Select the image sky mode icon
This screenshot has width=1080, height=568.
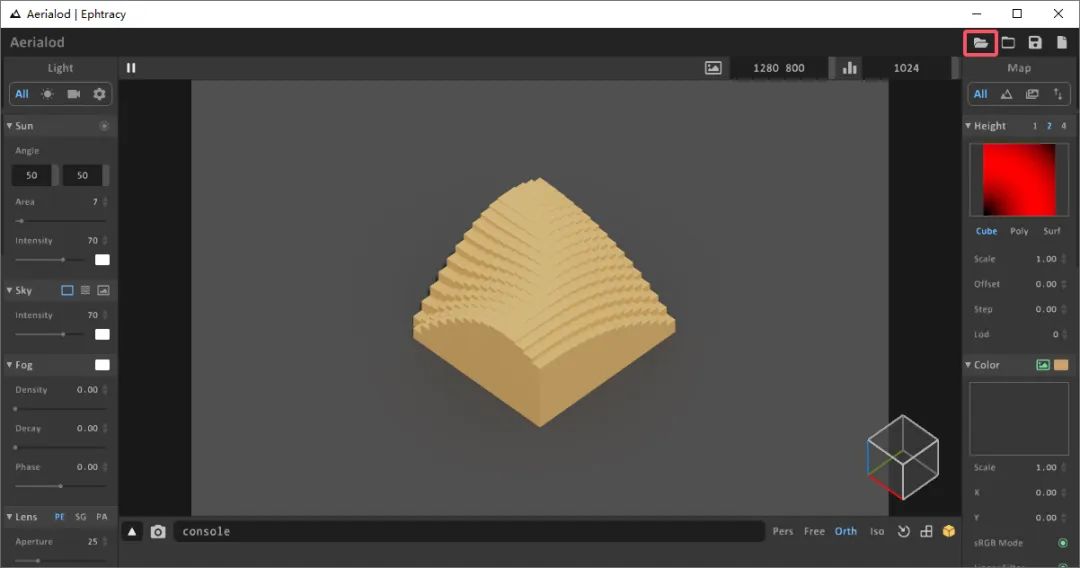coord(103,291)
